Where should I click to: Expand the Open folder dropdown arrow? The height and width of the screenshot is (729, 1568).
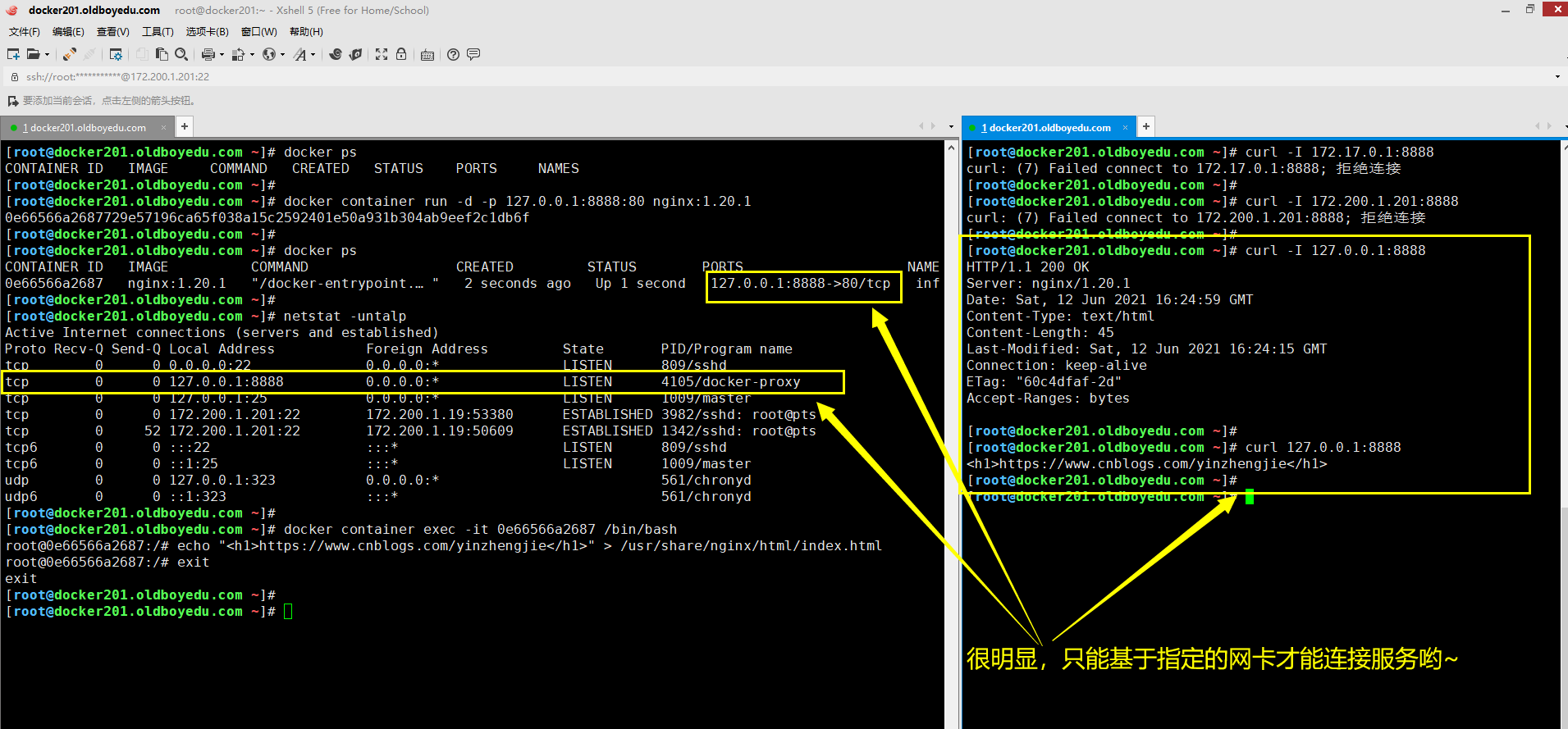pyautogui.click(x=47, y=55)
